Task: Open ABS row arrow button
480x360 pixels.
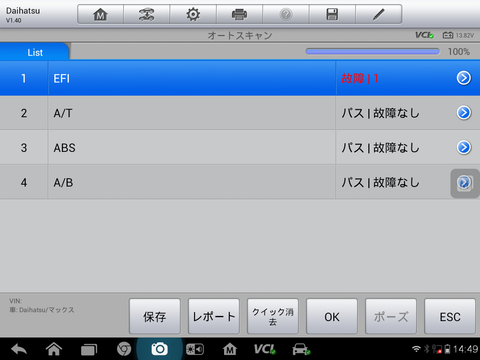Action: [x=464, y=148]
